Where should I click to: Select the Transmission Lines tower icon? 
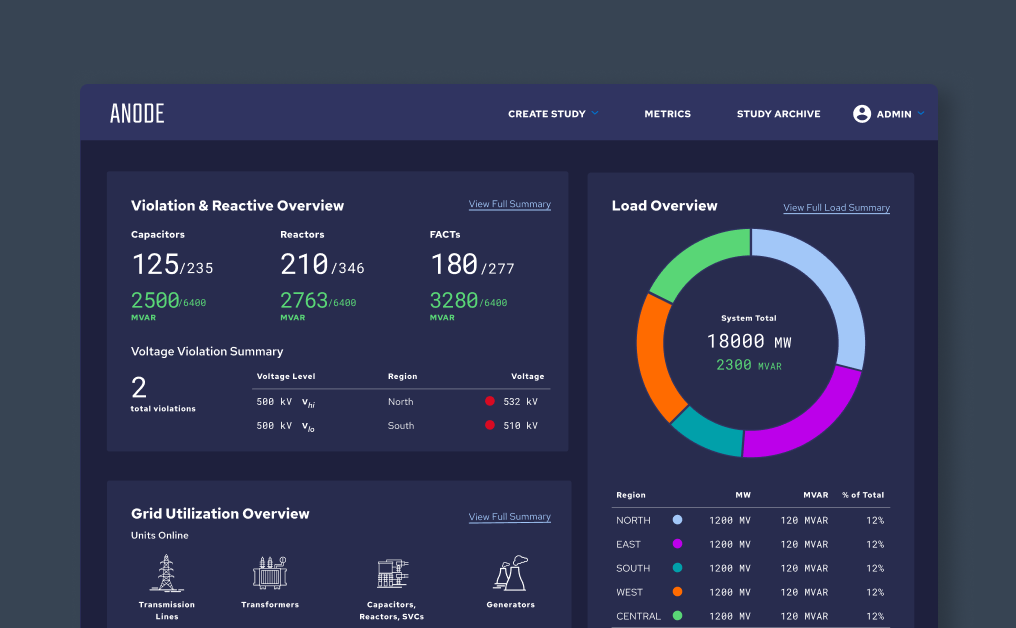click(167, 573)
